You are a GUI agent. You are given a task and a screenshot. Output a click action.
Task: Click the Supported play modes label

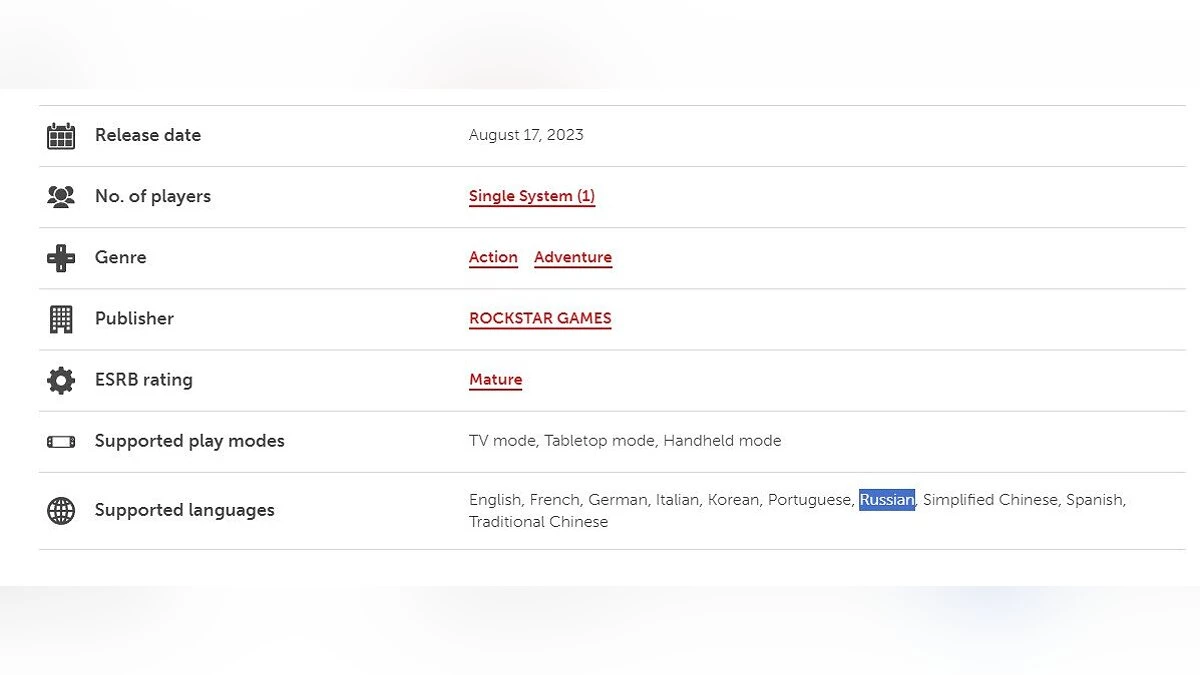click(x=189, y=440)
